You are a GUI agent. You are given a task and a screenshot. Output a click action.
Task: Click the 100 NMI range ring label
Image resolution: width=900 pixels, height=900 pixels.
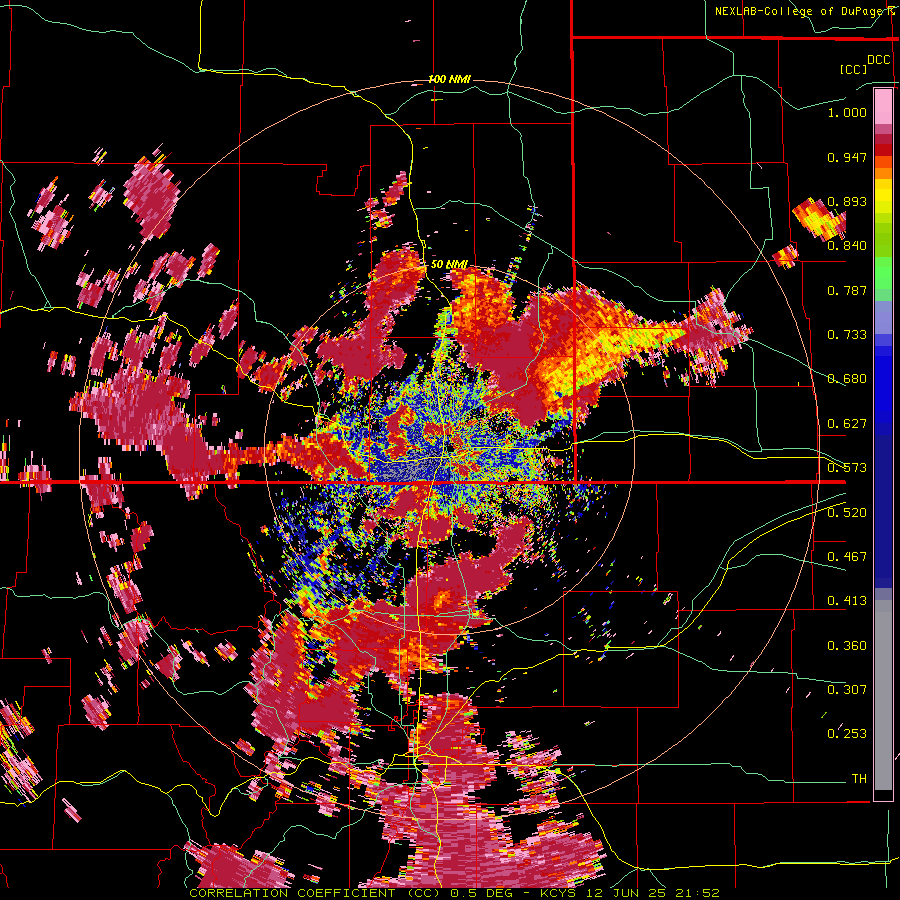[449, 79]
